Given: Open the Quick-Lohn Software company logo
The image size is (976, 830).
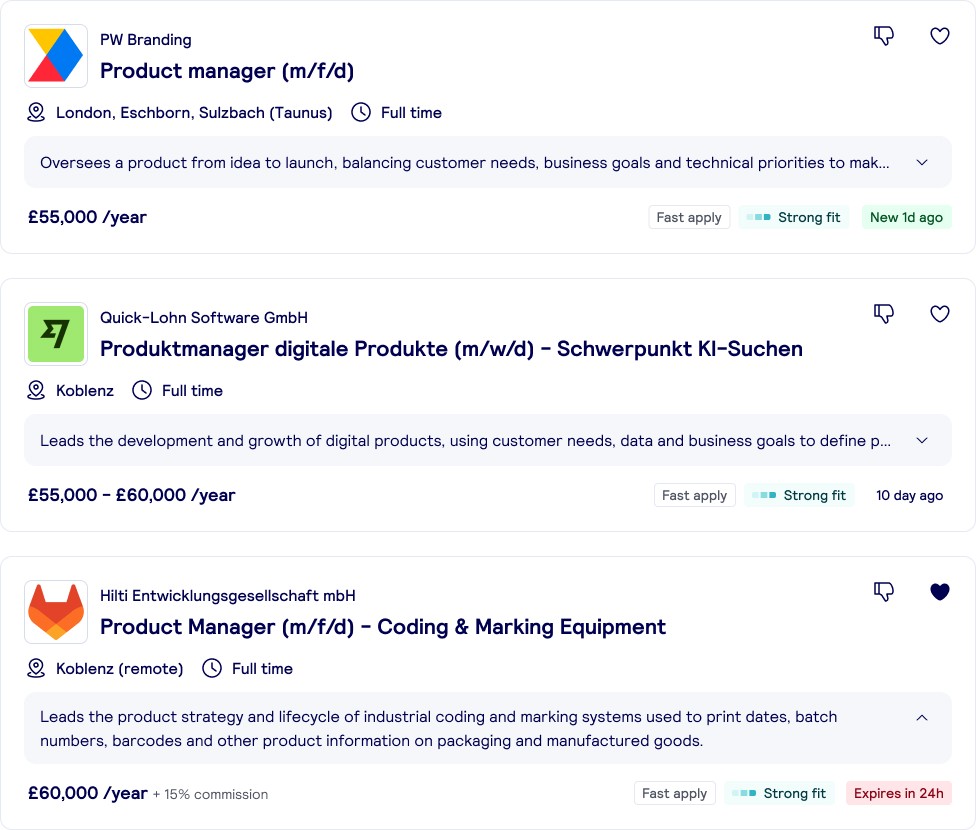Looking at the screenshot, I should [56, 334].
